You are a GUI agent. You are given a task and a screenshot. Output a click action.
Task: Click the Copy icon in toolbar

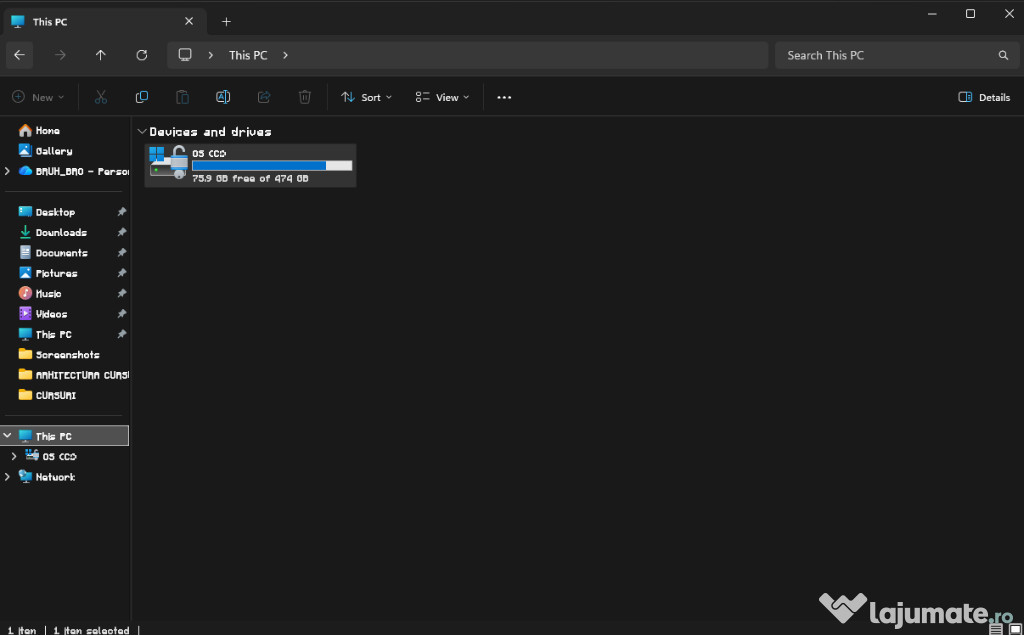click(141, 97)
